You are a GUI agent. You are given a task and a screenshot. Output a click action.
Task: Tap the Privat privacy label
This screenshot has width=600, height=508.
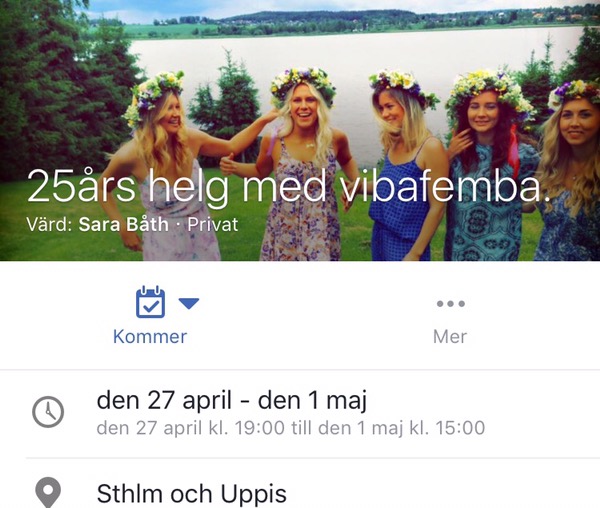pyautogui.click(x=213, y=225)
